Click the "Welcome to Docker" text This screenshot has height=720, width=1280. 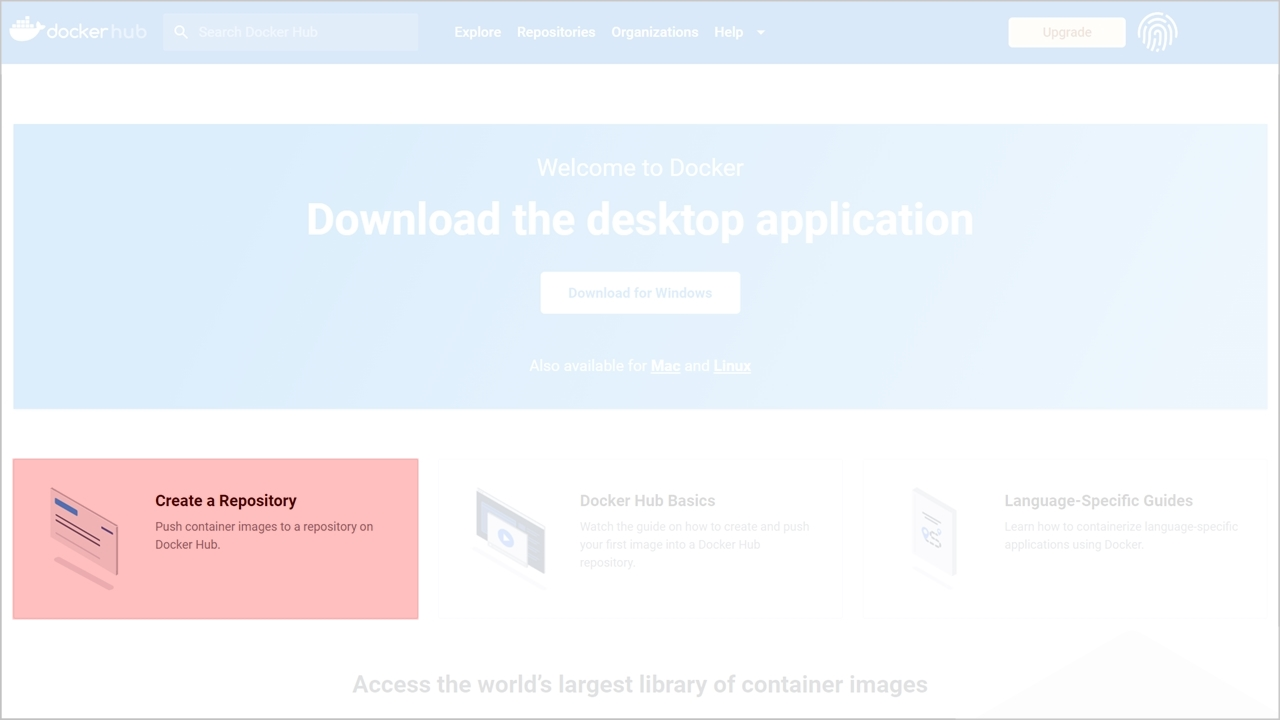tap(640, 168)
